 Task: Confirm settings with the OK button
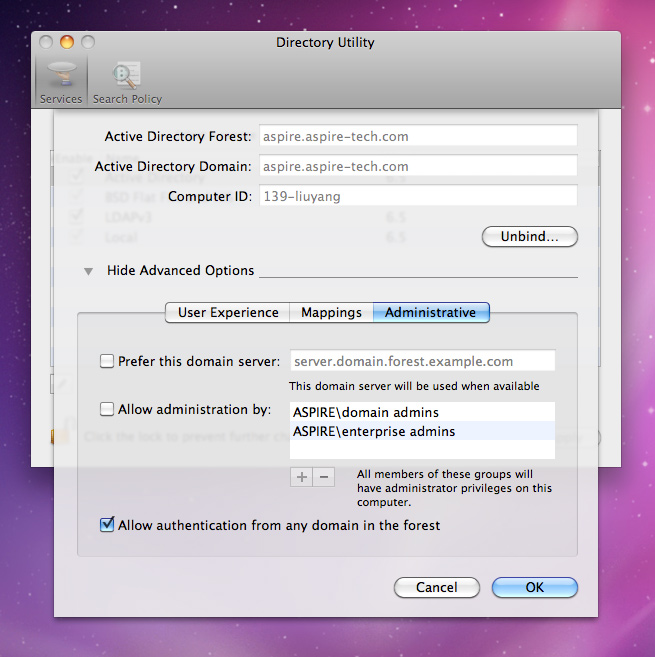tap(534, 588)
